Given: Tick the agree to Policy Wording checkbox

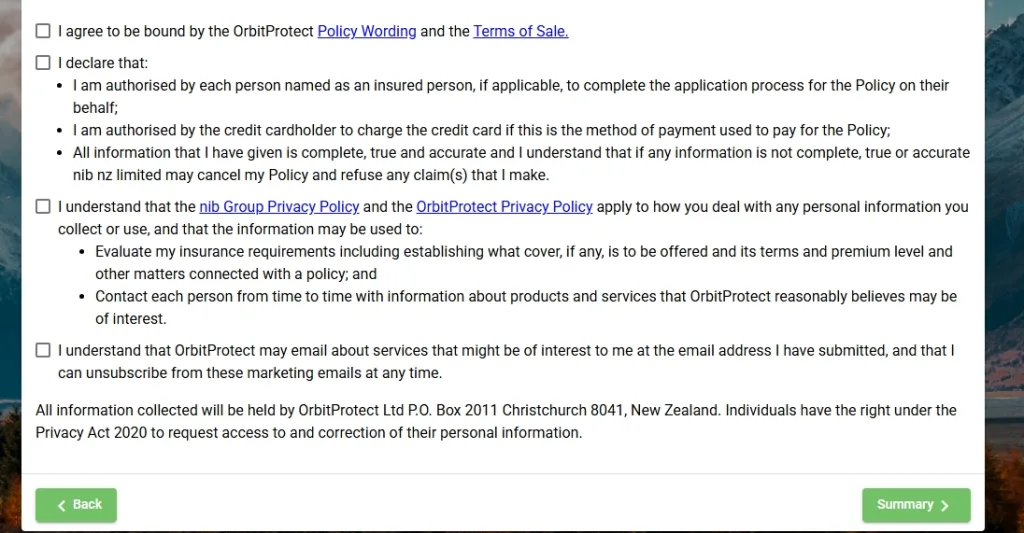Looking at the screenshot, I should [x=43, y=31].
